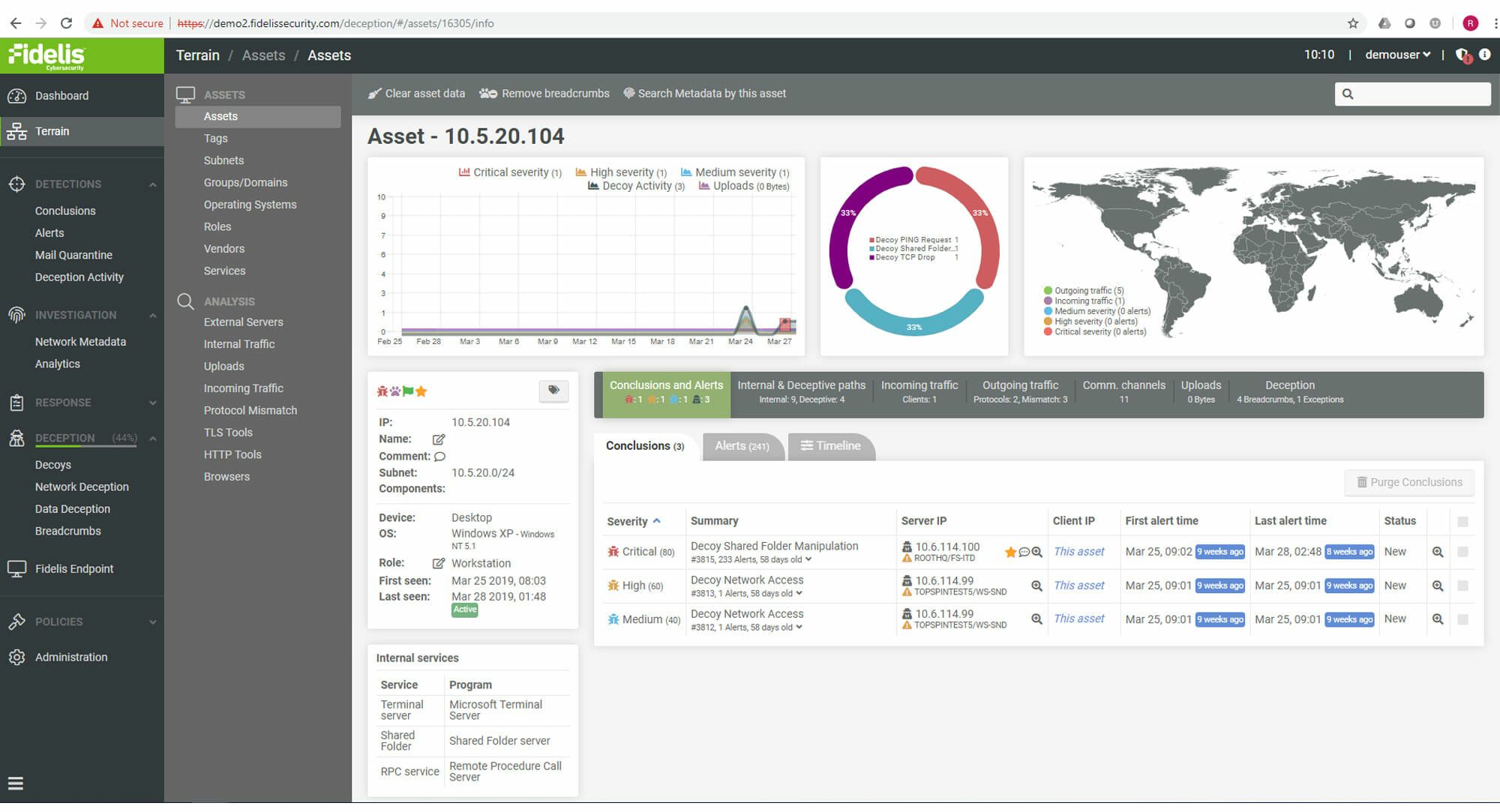Click the Purge Conclusions button
This screenshot has width=1500, height=812.
click(1409, 483)
